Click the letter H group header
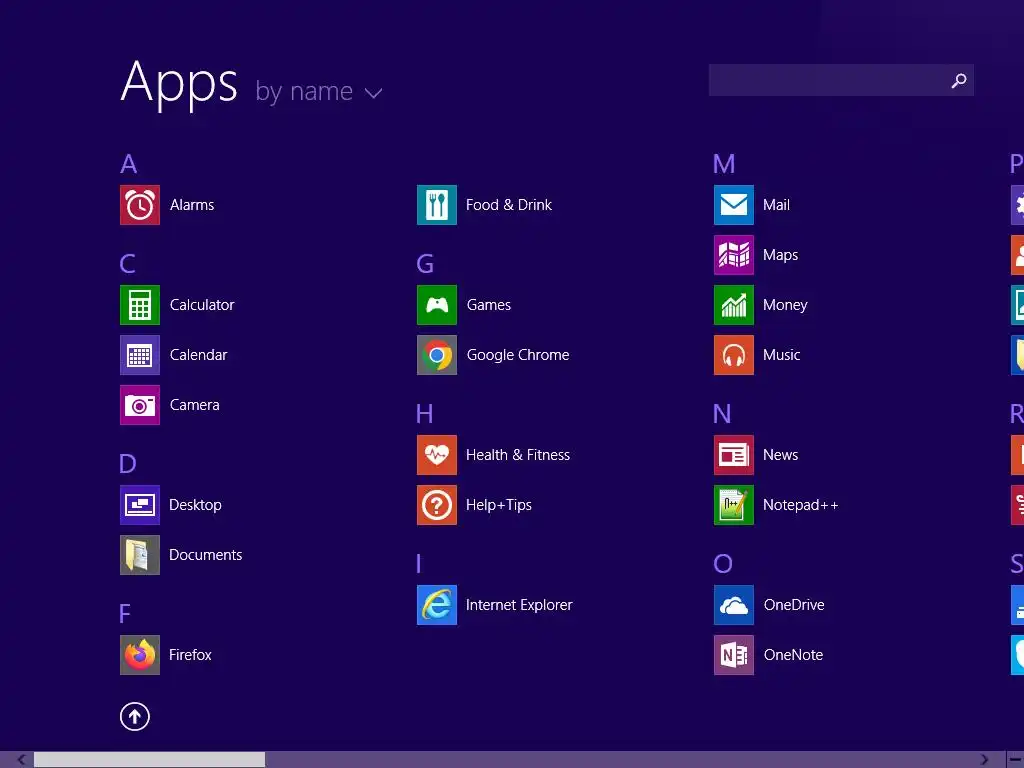The image size is (1024, 768). [x=424, y=414]
